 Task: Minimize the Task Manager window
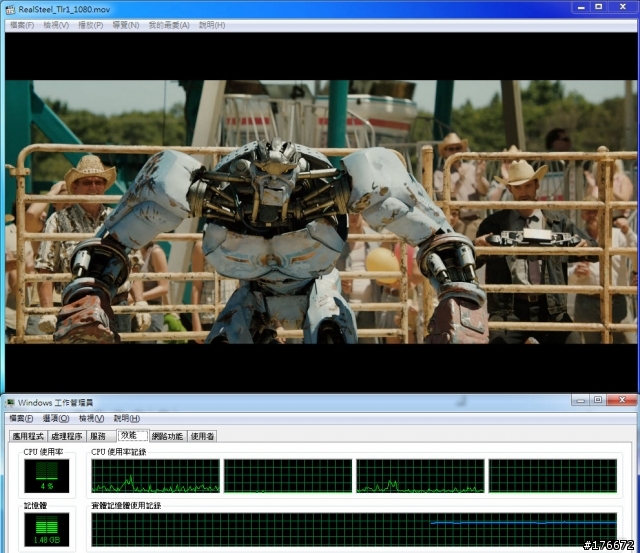580,400
